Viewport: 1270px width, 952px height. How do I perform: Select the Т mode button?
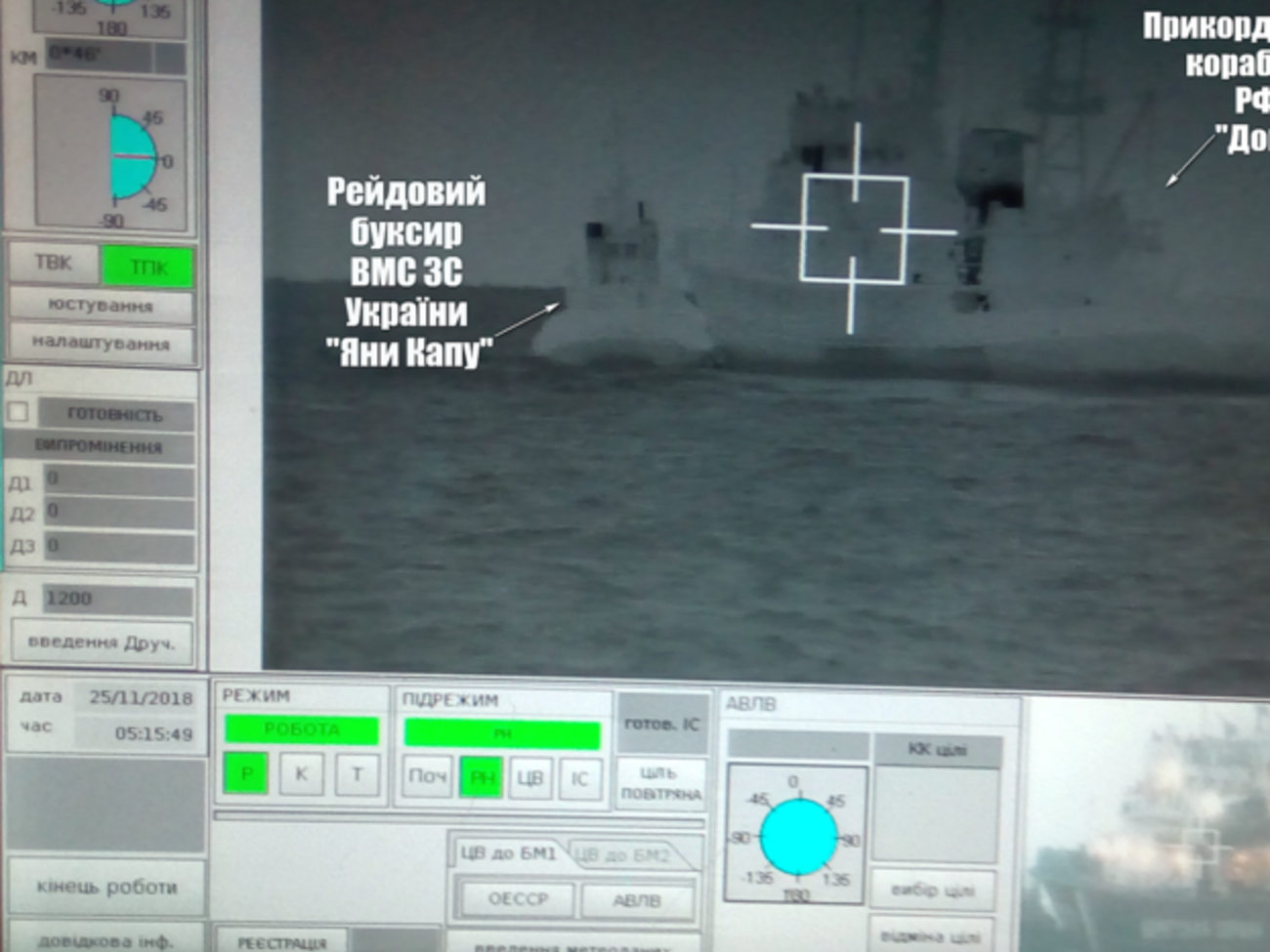click(x=357, y=774)
